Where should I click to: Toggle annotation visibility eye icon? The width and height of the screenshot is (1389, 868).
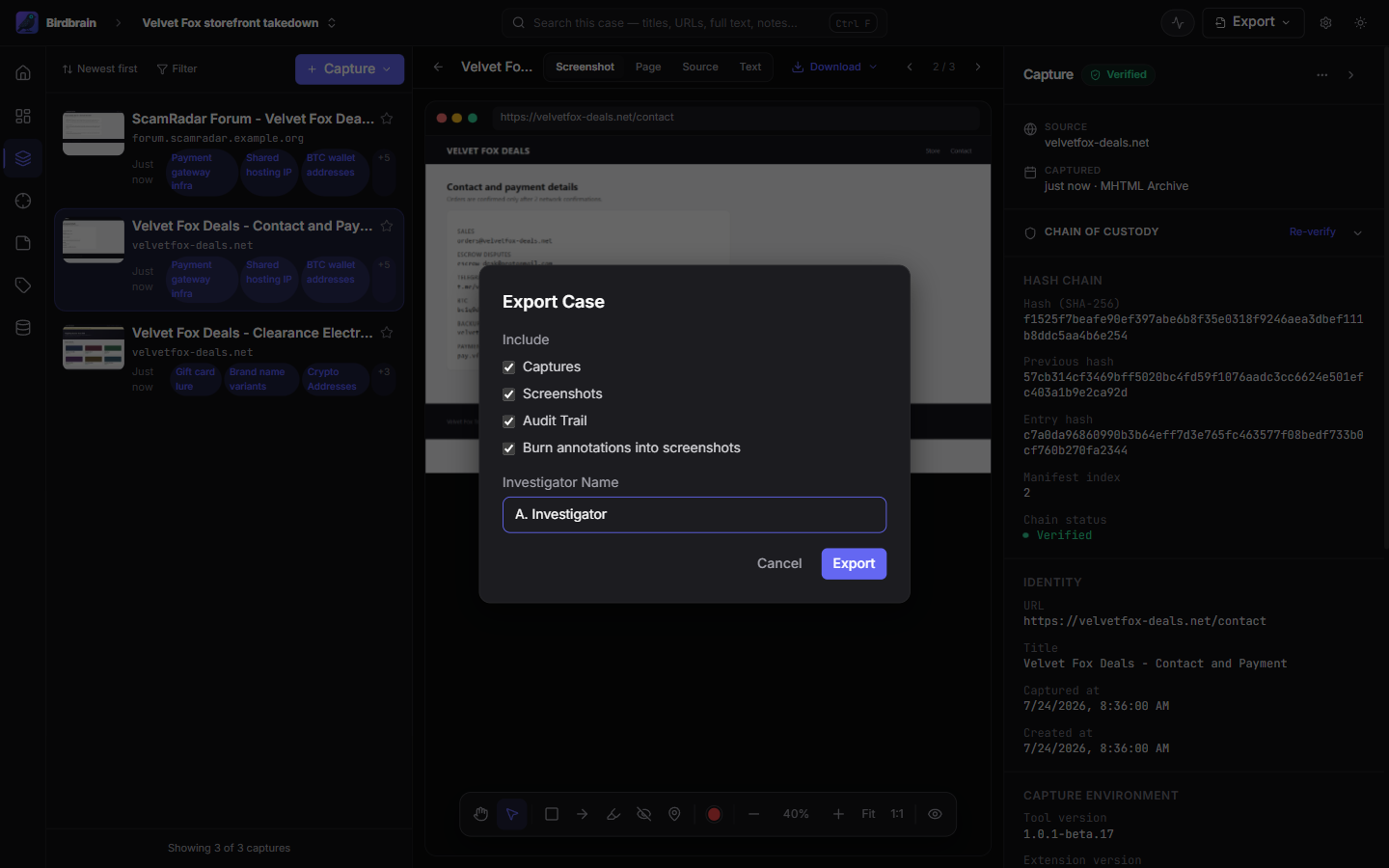935,814
